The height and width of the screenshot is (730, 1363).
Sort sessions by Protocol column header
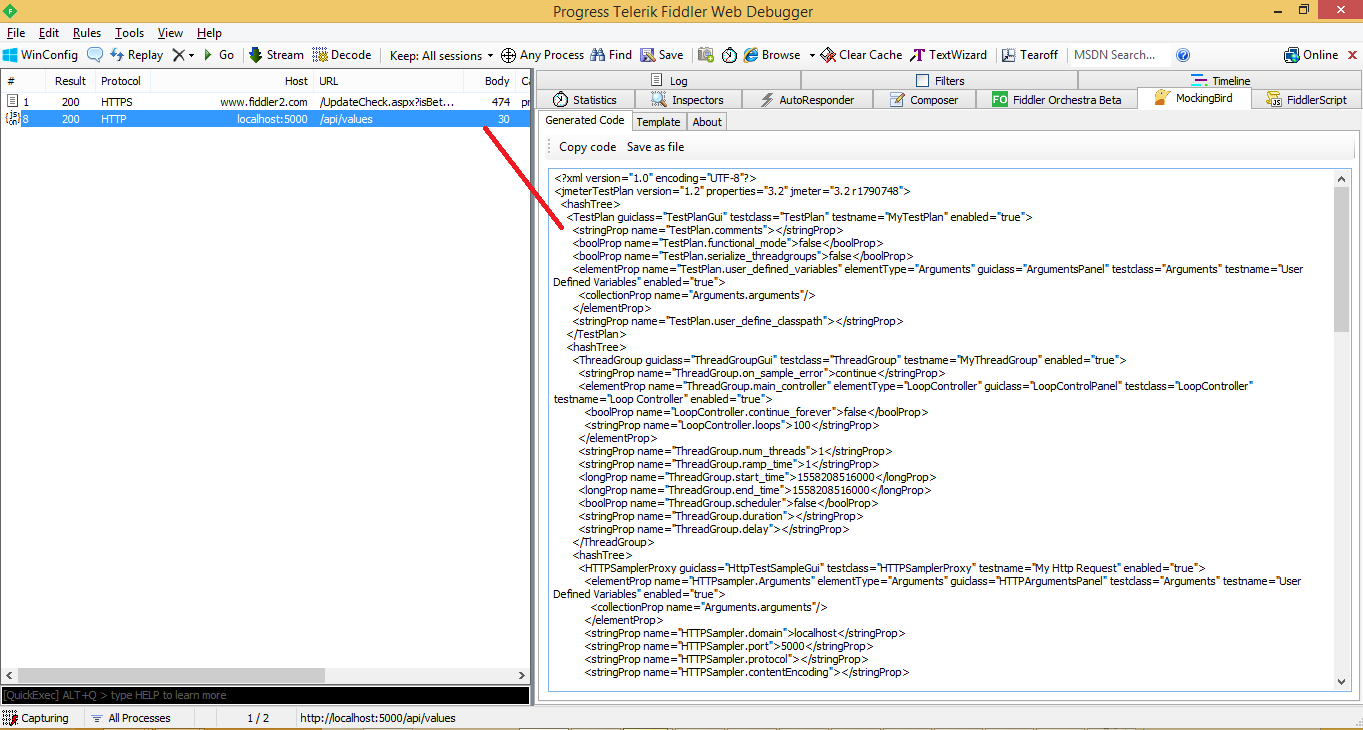121,81
